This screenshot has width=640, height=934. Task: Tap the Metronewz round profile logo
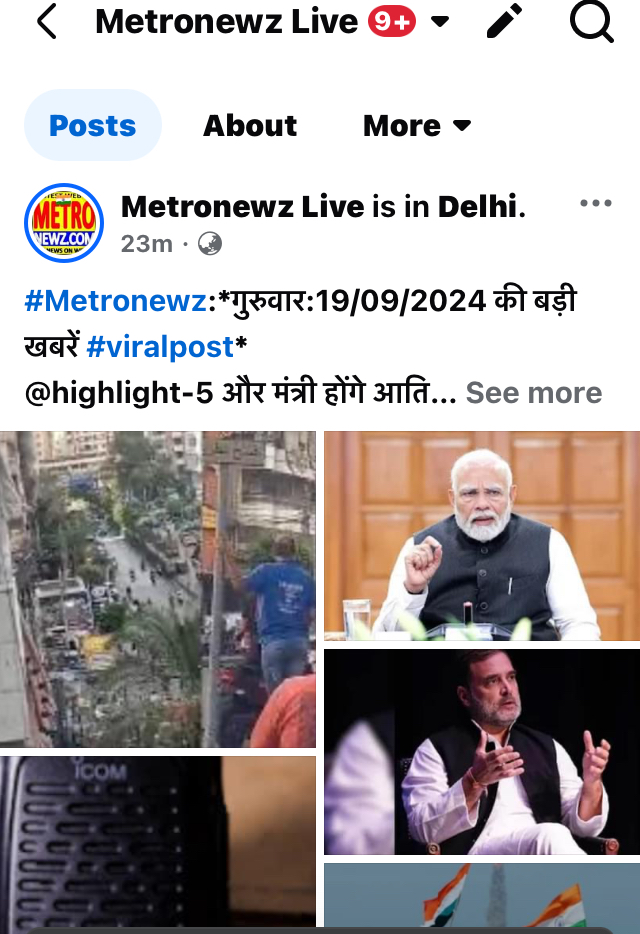click(x=64, y=223)
